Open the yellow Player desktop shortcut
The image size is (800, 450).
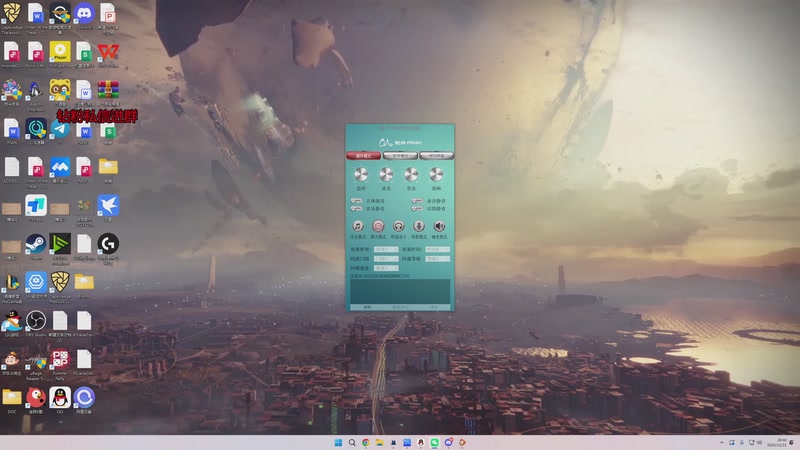click(60, 53)
